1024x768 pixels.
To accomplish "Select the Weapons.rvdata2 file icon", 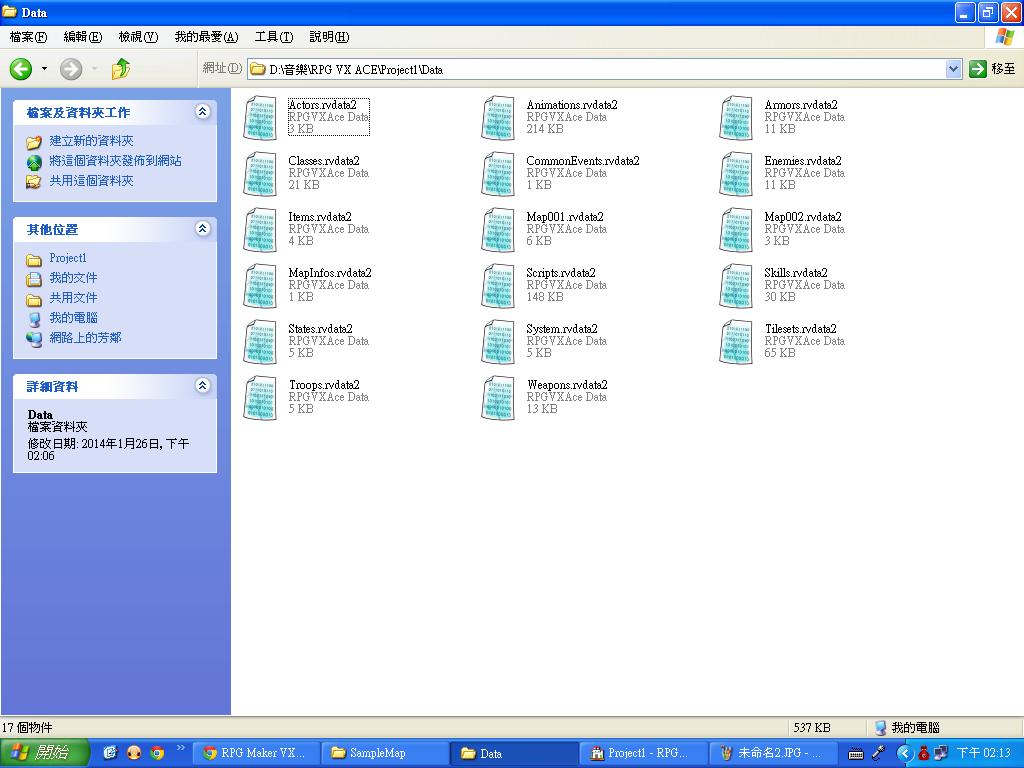I will click(x=498, y=398).
